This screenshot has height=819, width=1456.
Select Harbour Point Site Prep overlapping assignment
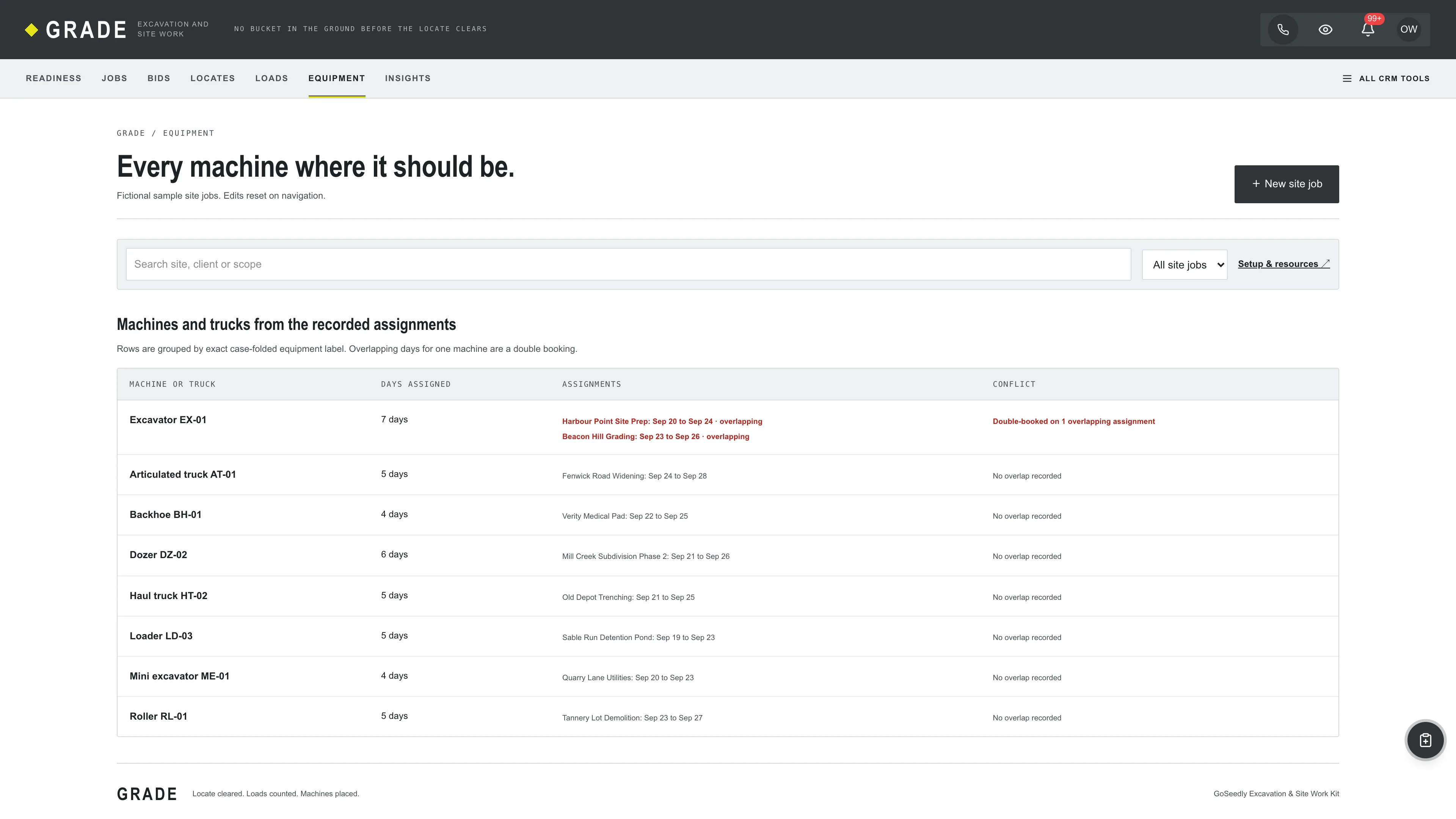coord(662,422)
